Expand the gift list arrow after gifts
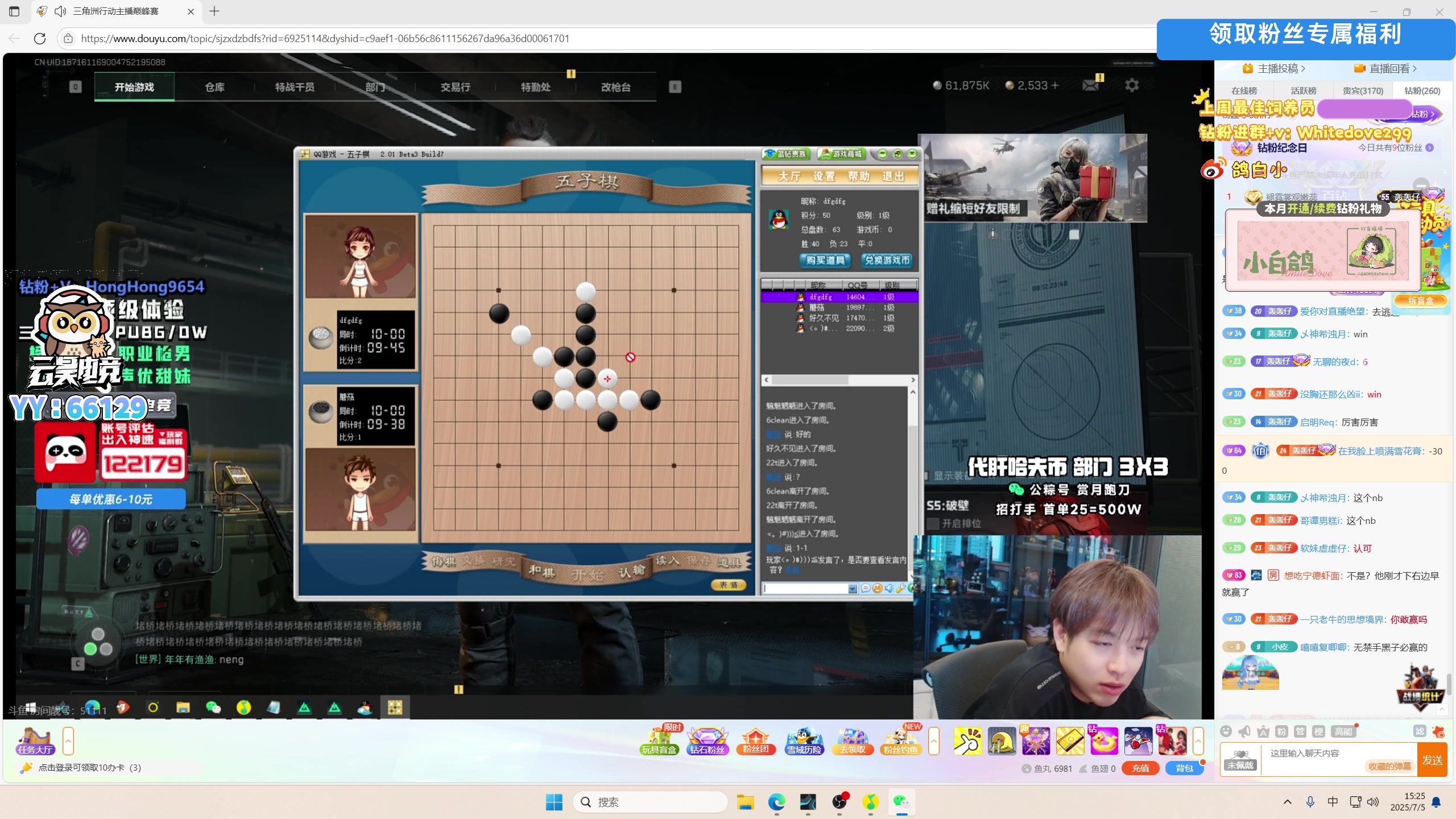The image size is (1456, 819). coord(1198,741)
